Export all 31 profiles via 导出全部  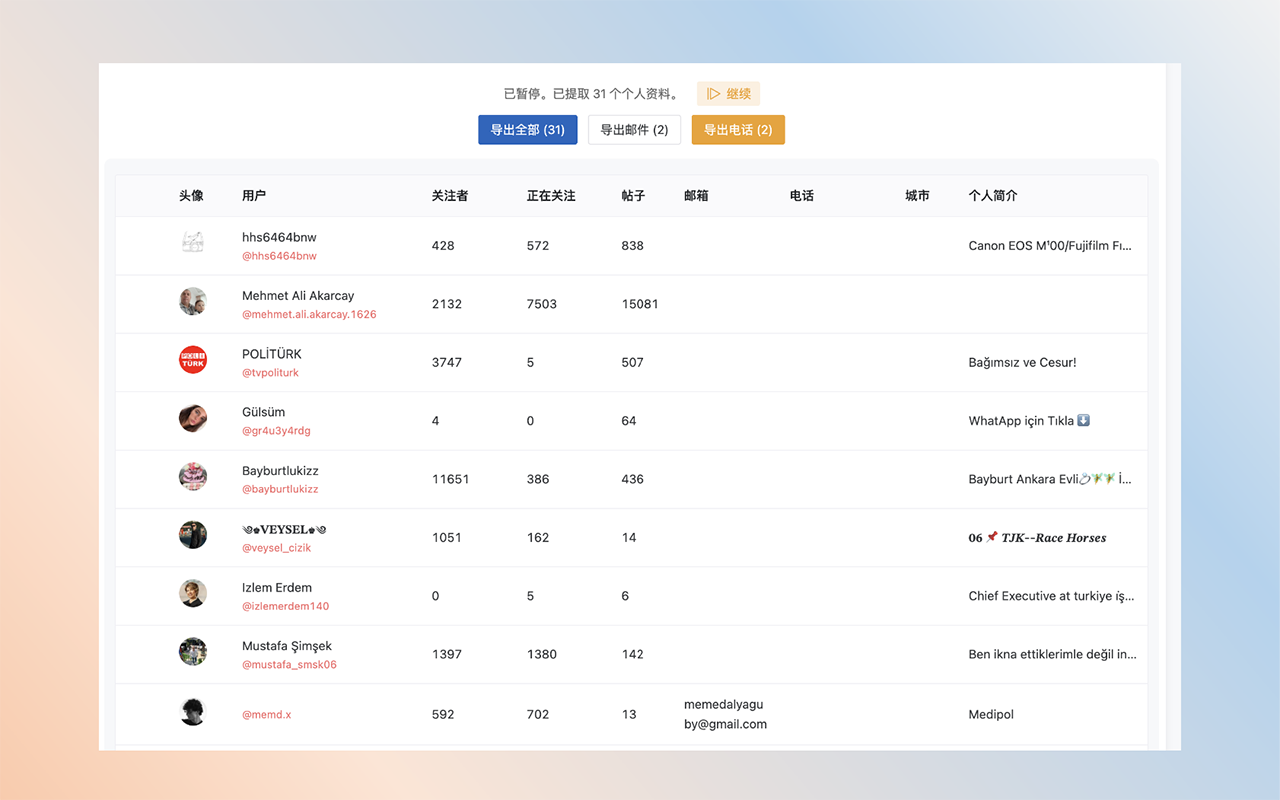[527, 129]
